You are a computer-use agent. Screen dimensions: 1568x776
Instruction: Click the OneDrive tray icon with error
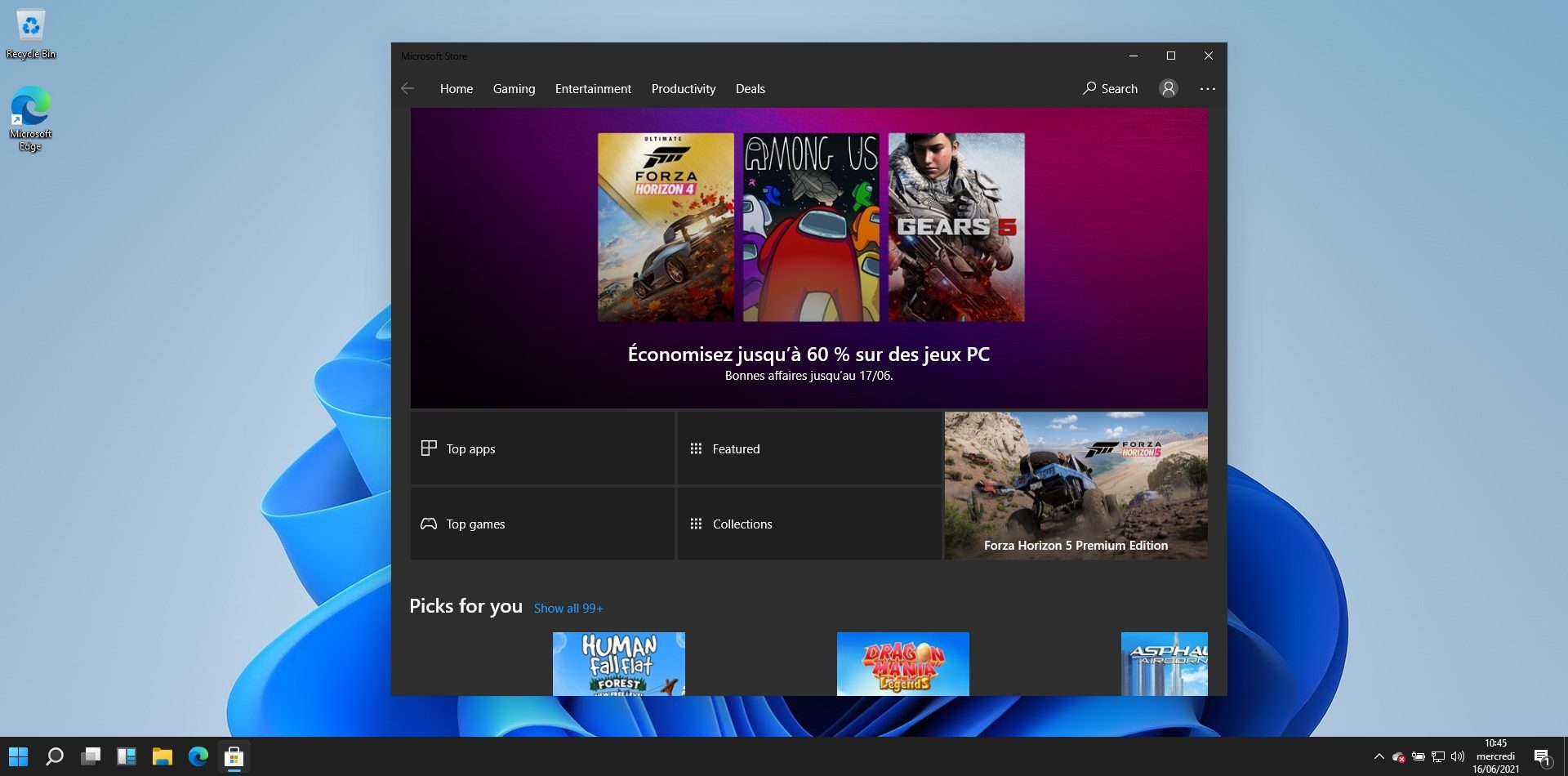coord(1398,756)
